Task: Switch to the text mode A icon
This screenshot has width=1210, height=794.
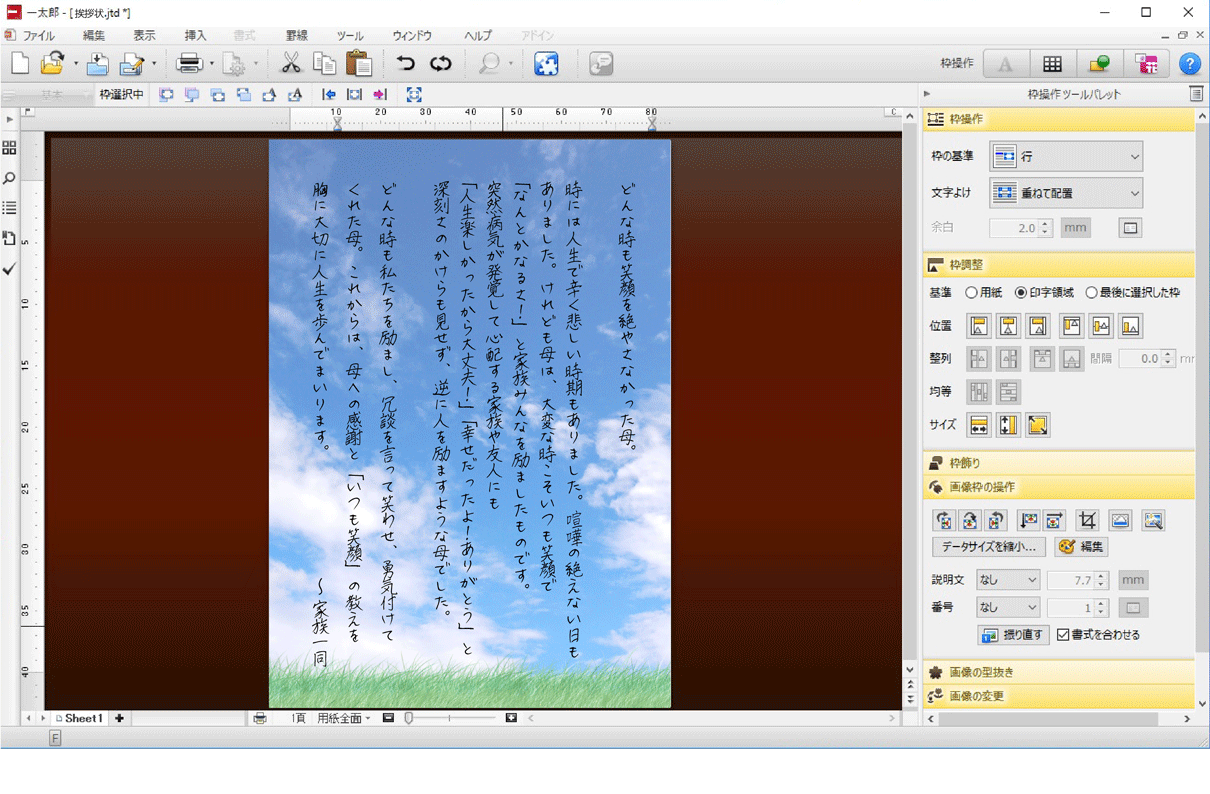Action: coord(1005,64)
